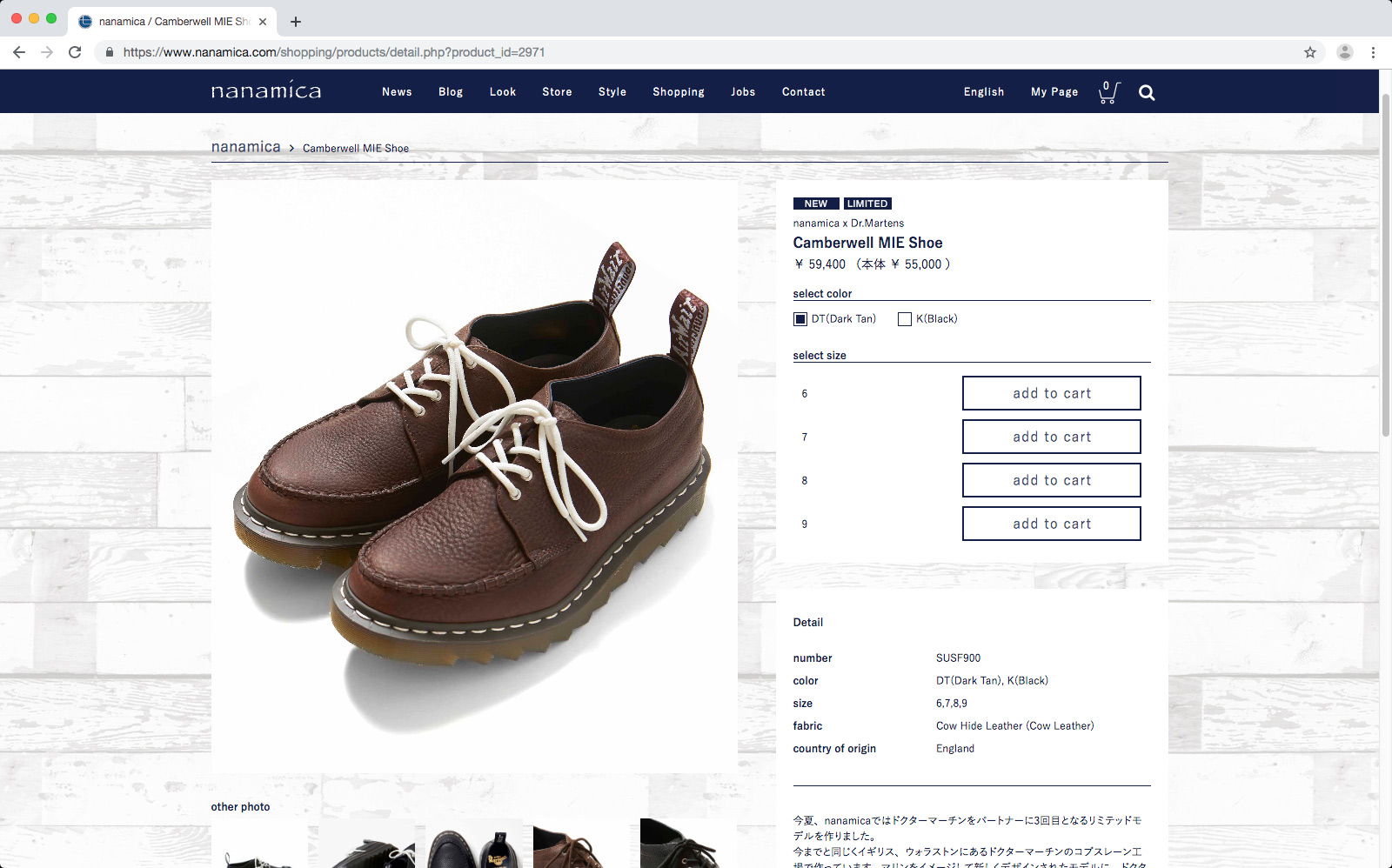The height and width of the screenshot is (868, 1392).
Task: Click the 'Camberwell MIE Shoe' product title
Action: [x=867, y=244]
